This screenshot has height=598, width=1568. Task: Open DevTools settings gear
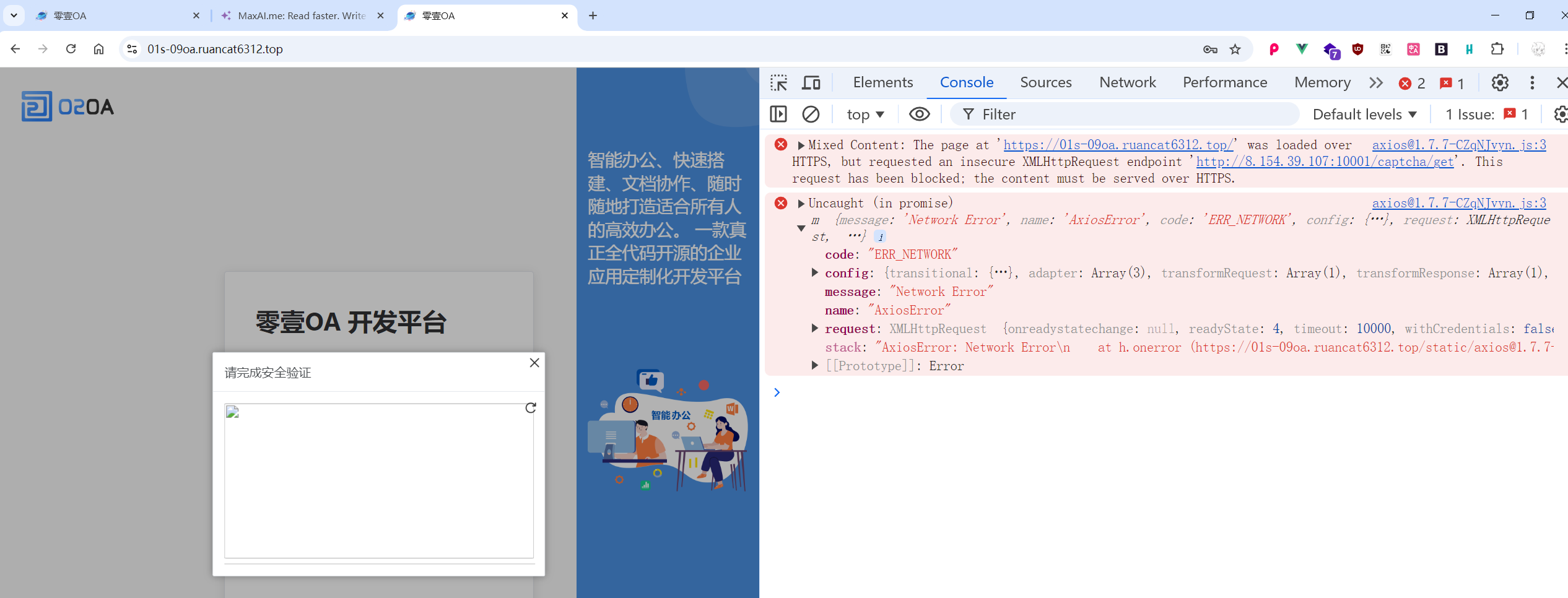coord(1499,83)
